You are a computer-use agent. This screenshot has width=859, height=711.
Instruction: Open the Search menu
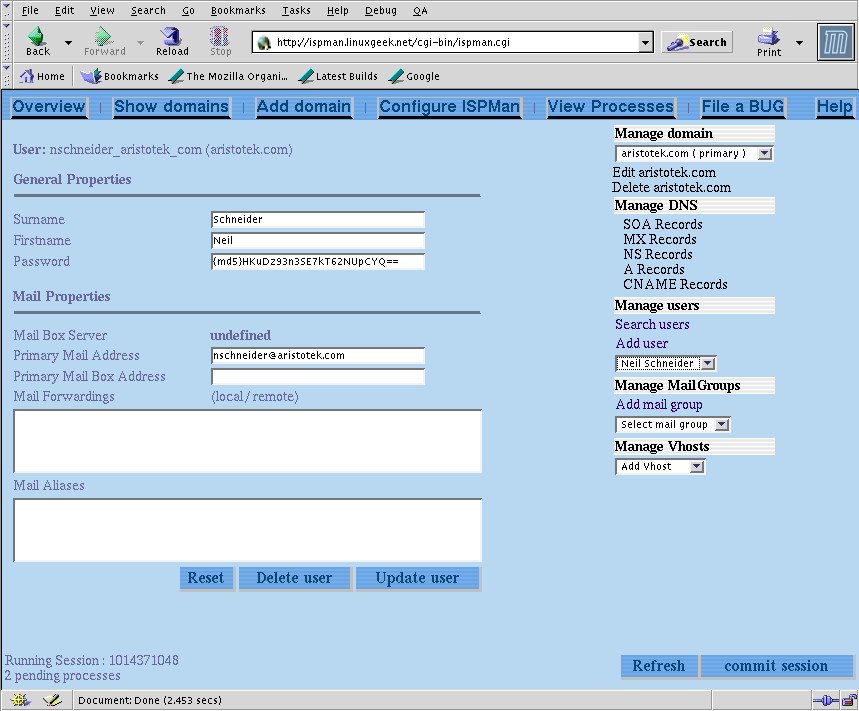coord(148,10)
